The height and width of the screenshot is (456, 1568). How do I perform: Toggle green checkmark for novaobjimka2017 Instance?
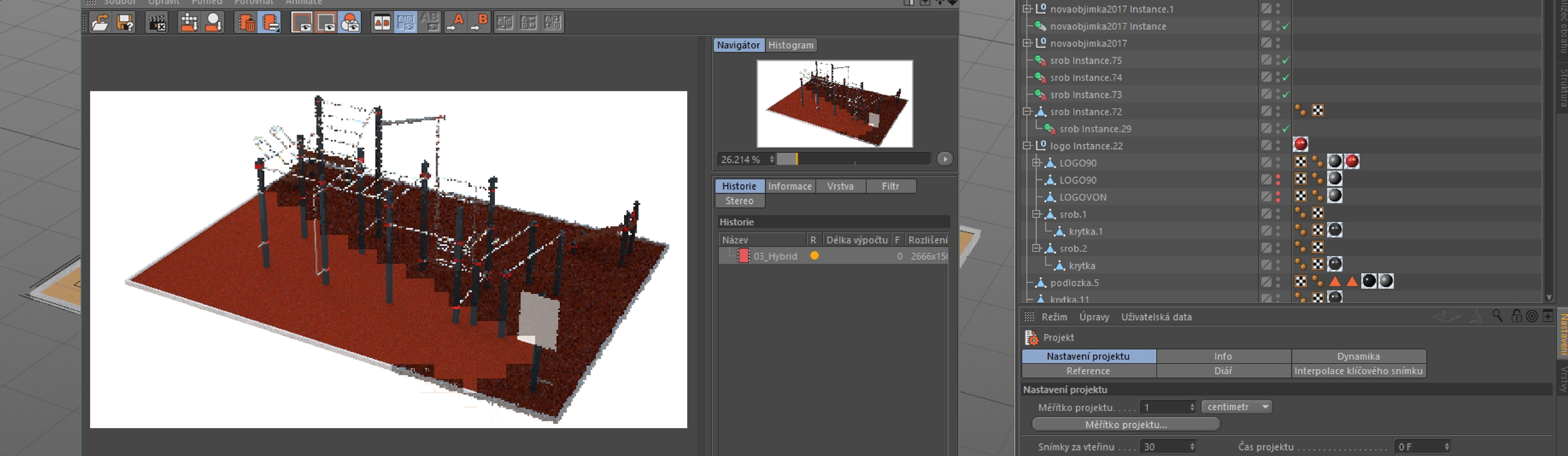click(x=1286, y=26)
